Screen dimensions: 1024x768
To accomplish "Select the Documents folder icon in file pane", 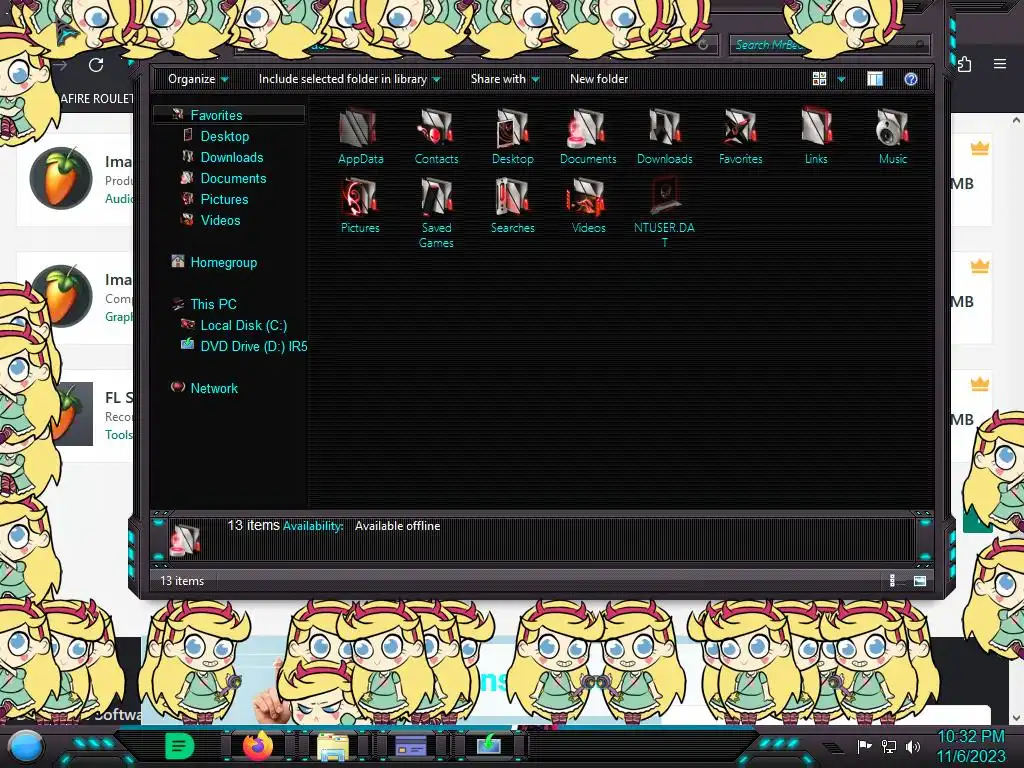I will point(588,136).
